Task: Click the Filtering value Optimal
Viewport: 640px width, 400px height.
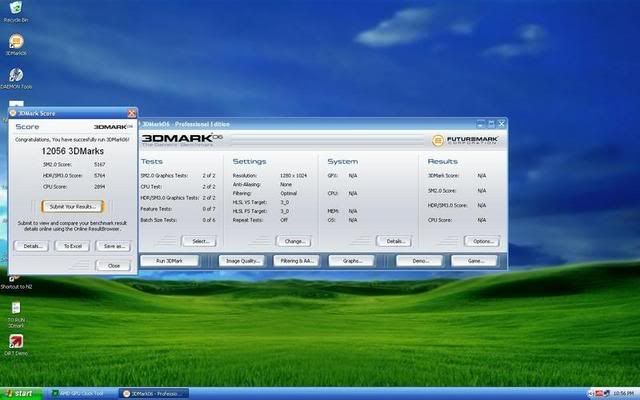Action: click(x=288, y=193)
